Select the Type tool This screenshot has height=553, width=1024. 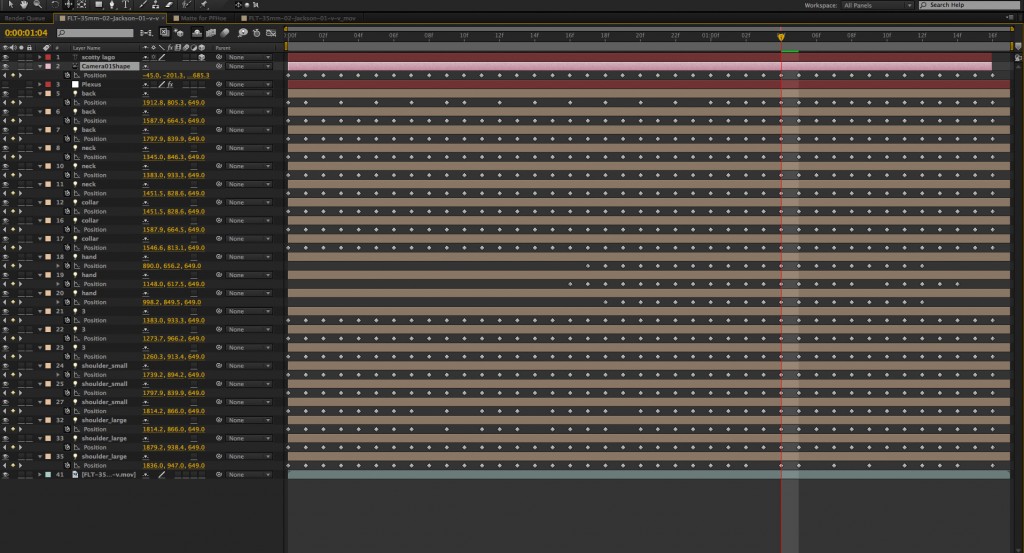click(126, 5)
